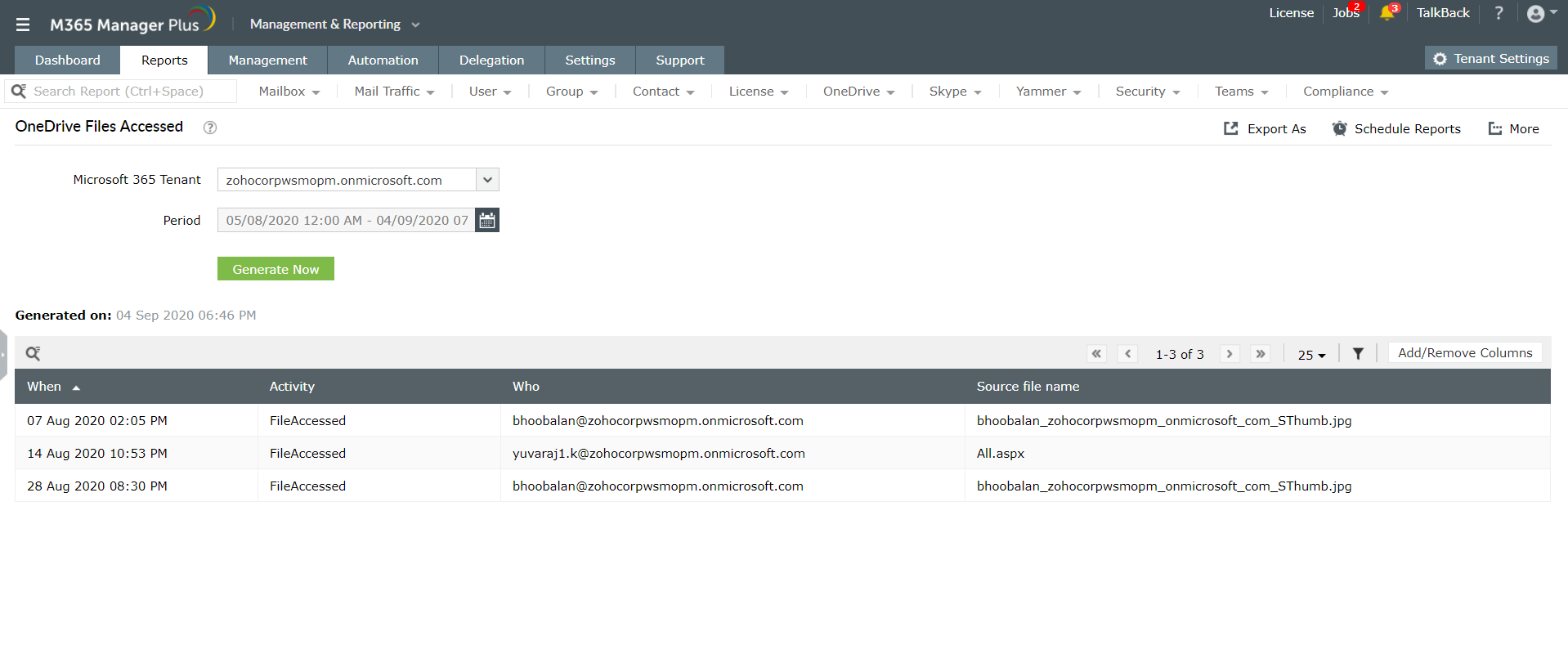The image size is (1568, 645).
Task: Sort by the Activity column header
Action: (x=292, y=387)
